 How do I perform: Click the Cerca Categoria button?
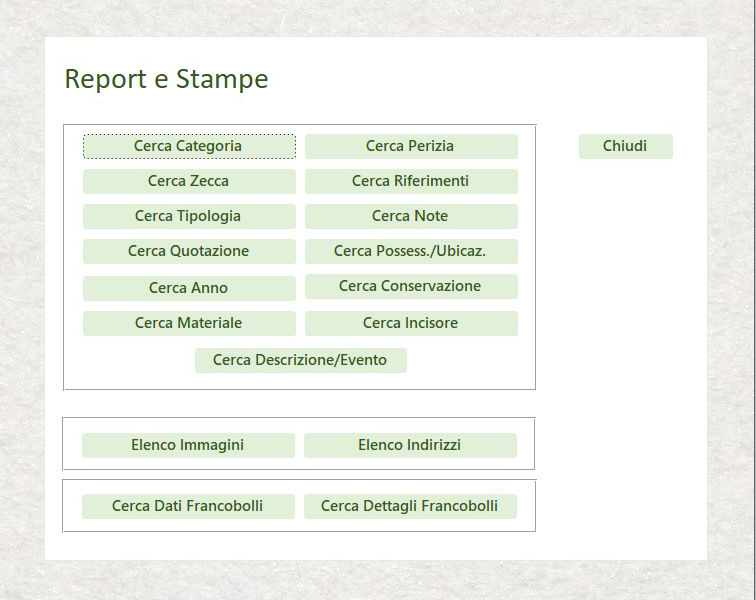tap(189, 146)
